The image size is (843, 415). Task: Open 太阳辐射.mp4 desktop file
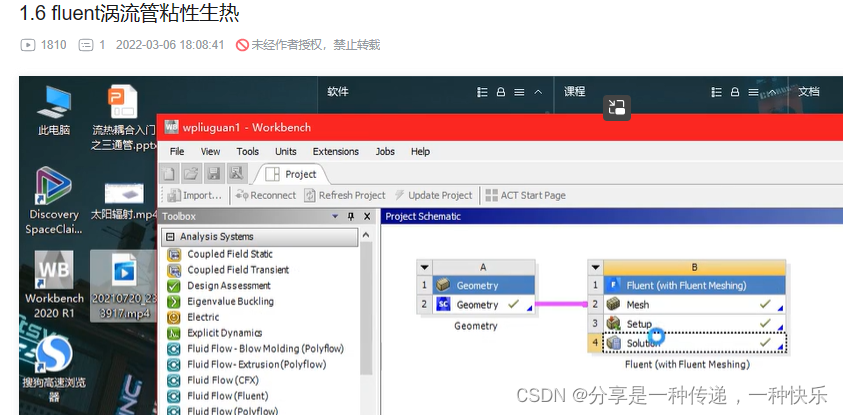124,200
